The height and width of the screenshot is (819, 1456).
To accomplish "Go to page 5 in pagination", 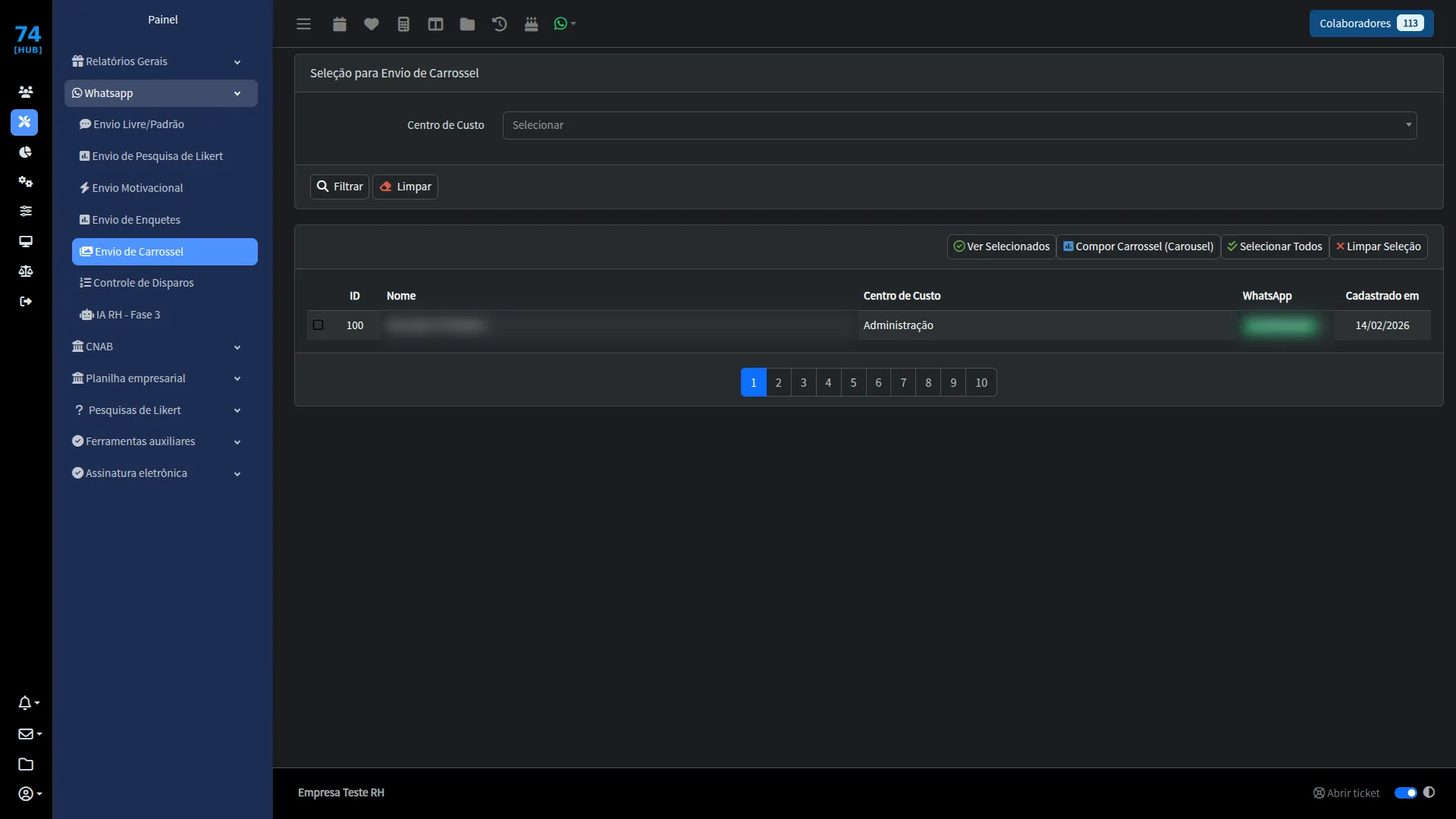I will [853, 382].
